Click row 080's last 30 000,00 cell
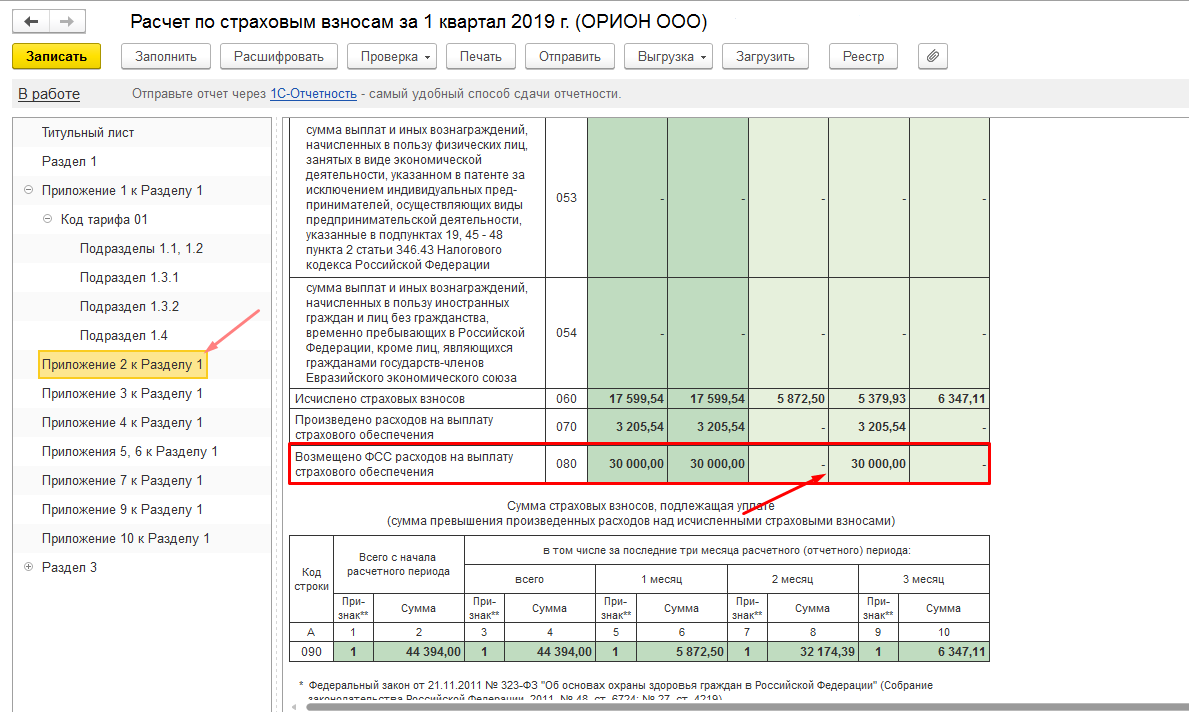 pos(869,463)
